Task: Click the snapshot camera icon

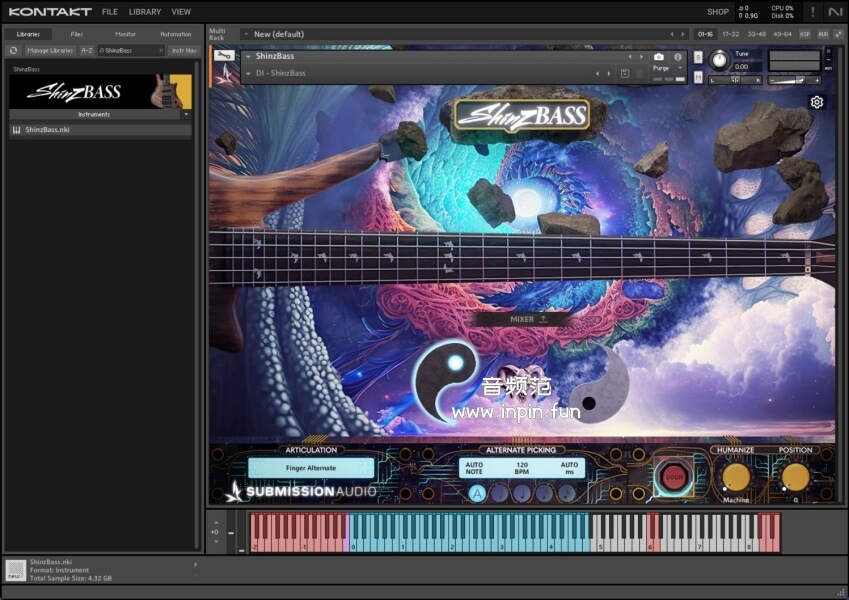Action: (x=658, y=57)
